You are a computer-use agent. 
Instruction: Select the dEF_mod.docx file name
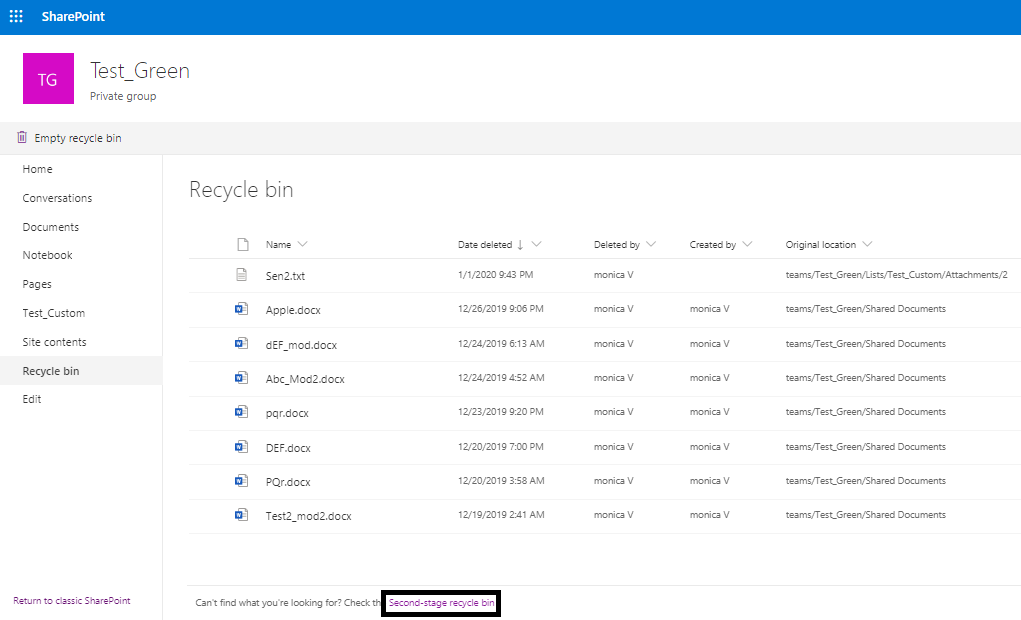301,345
